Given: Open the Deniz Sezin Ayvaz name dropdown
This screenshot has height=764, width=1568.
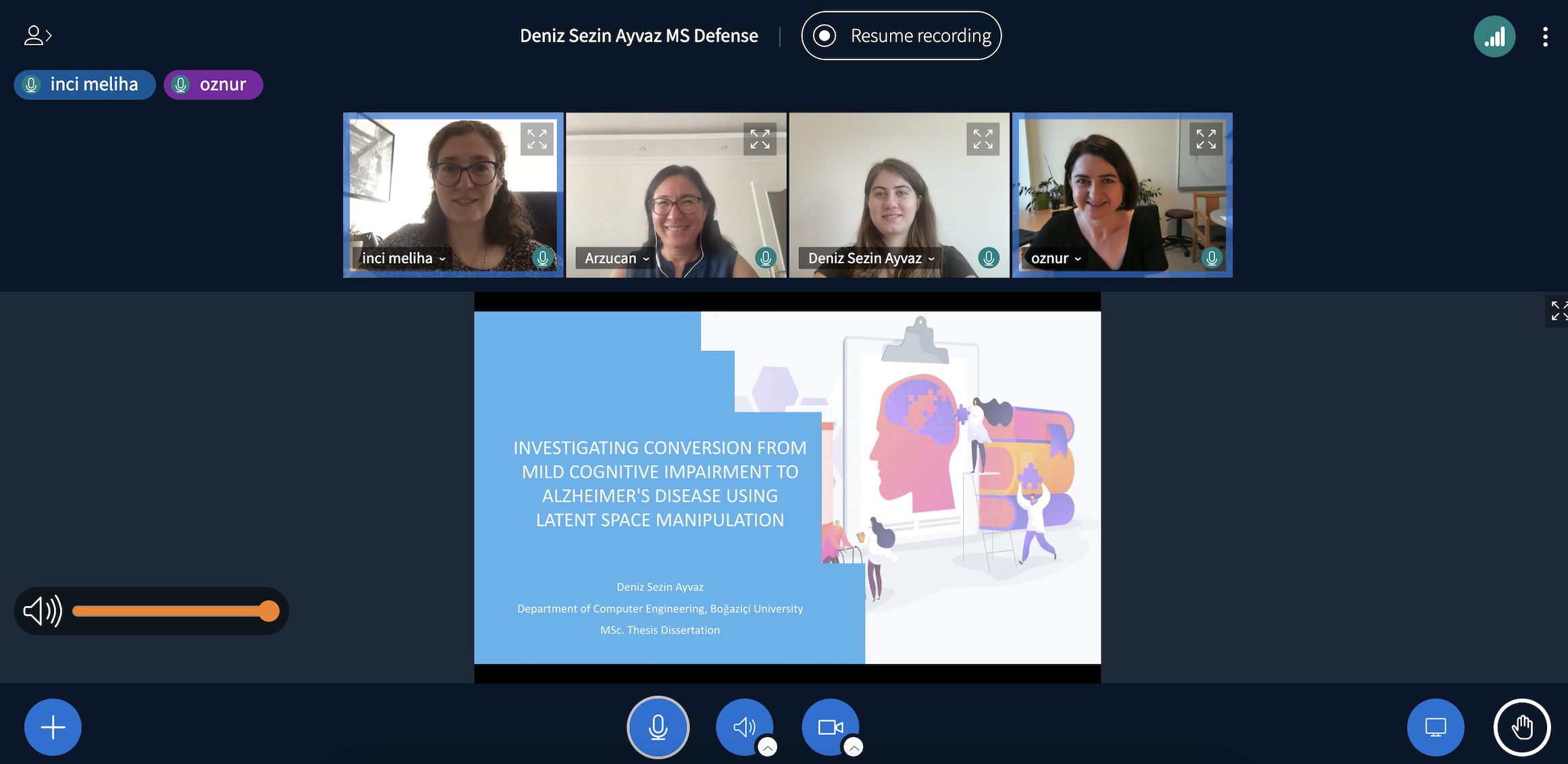Looking at the screenshot, I should (x=871, y=258).
